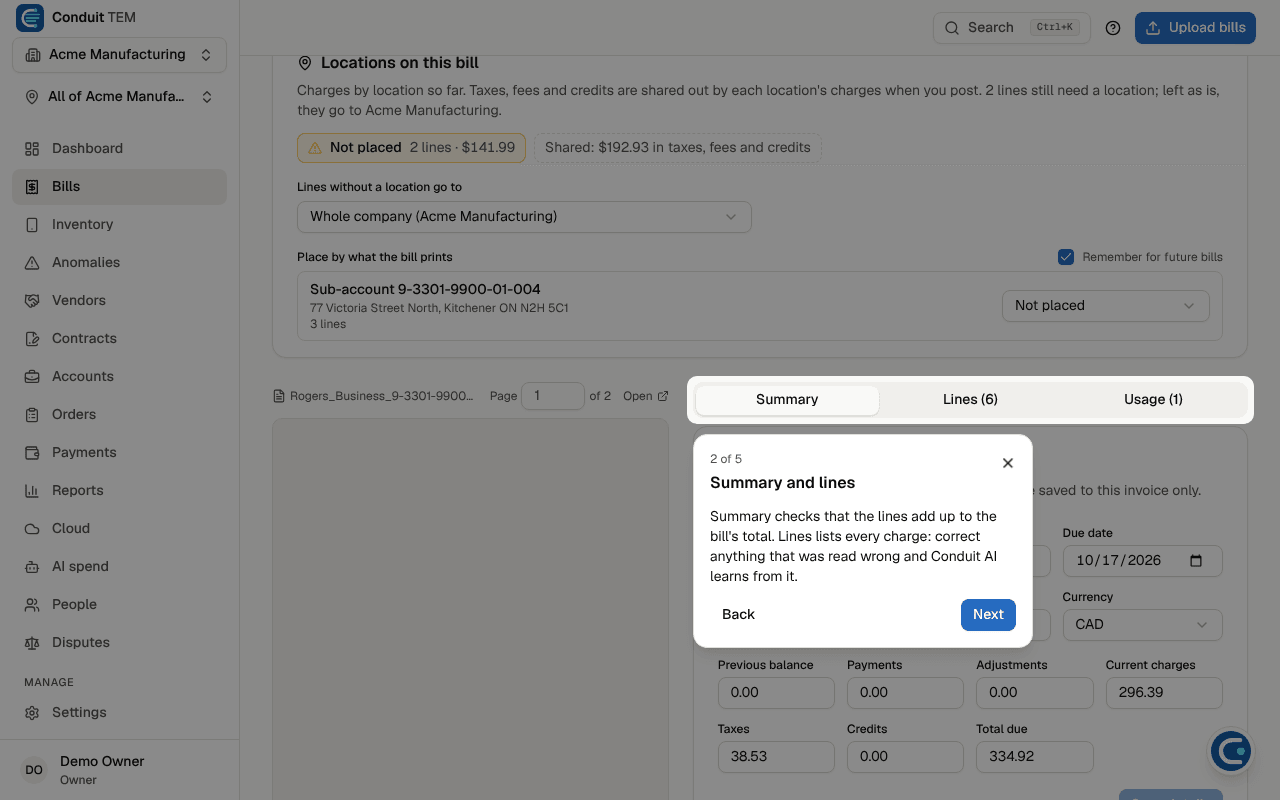Screen dimensions: 1280x800
Task: Click the Taxes amount field
Action: tap(776, 757)
